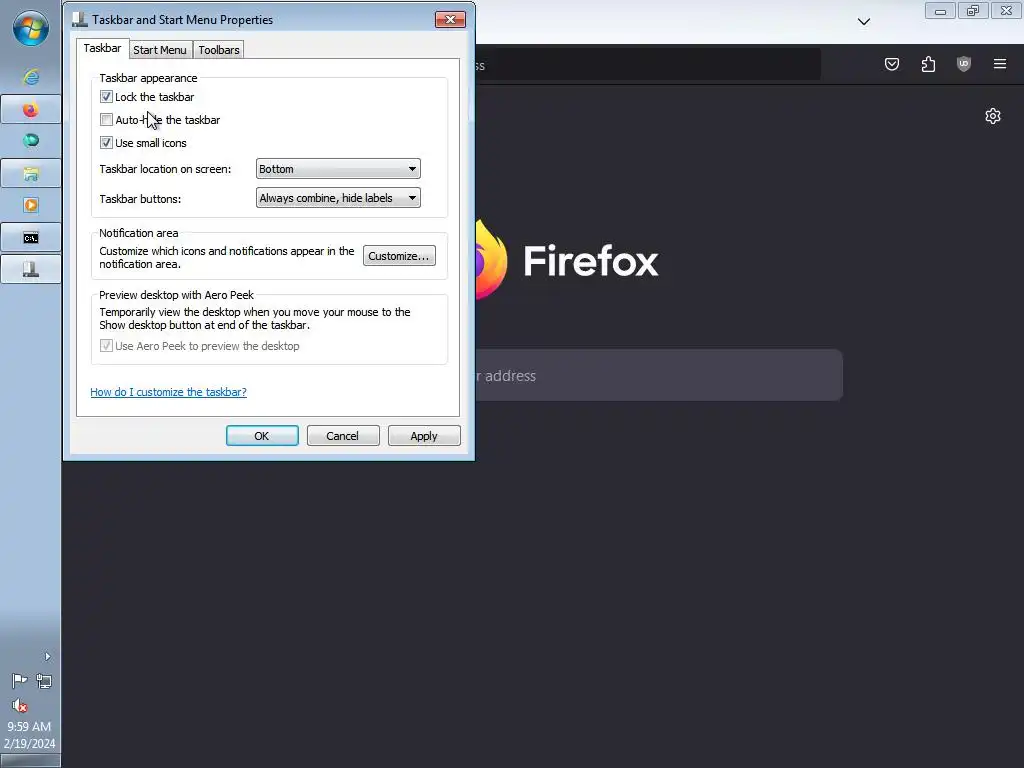This screenshot has width=1024, height=768.
Task: Open new tab personalize gear icon
Action: 993,116
